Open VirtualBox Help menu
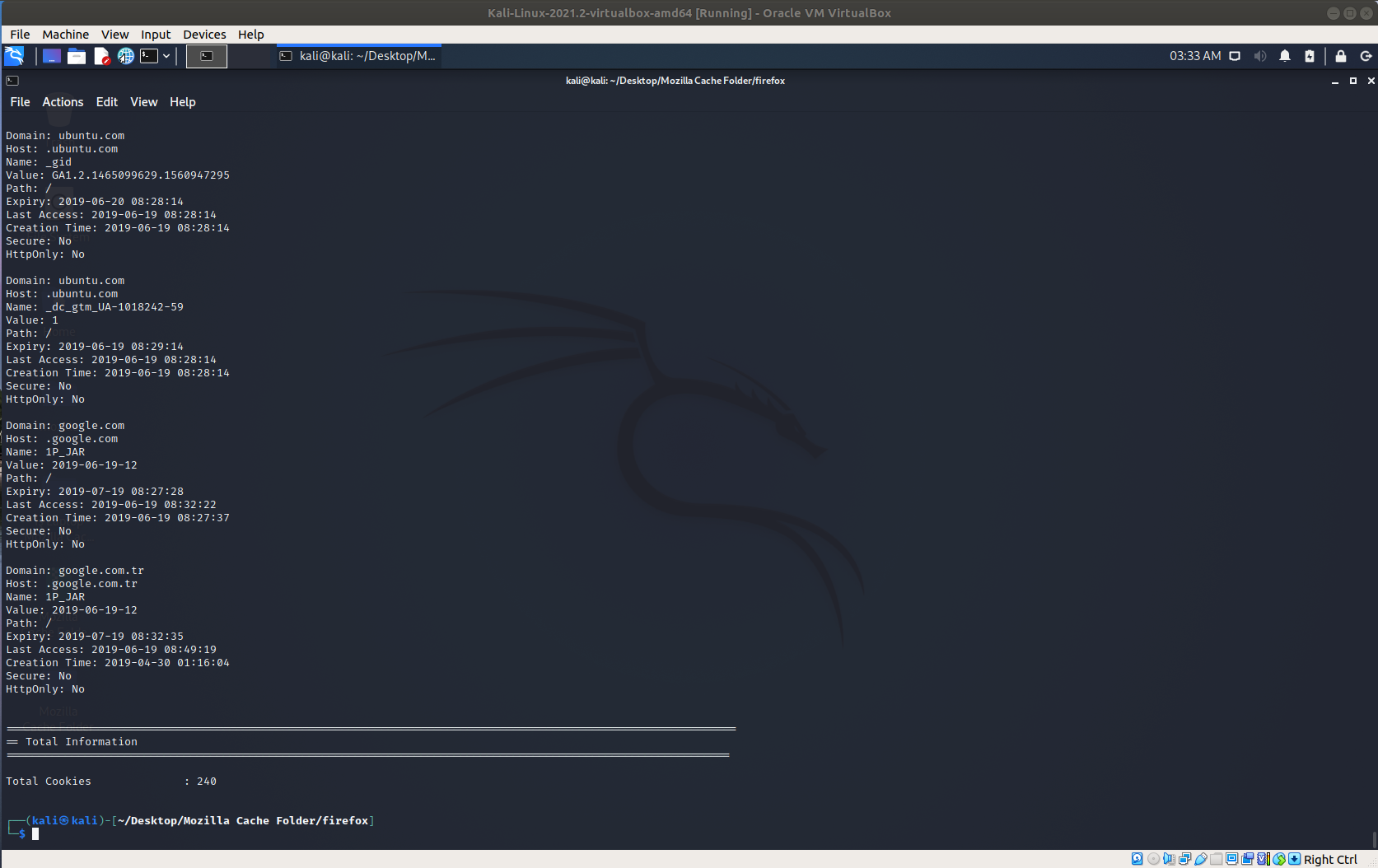The height and width of the screenshot is (868, 1378). [251, 35]
